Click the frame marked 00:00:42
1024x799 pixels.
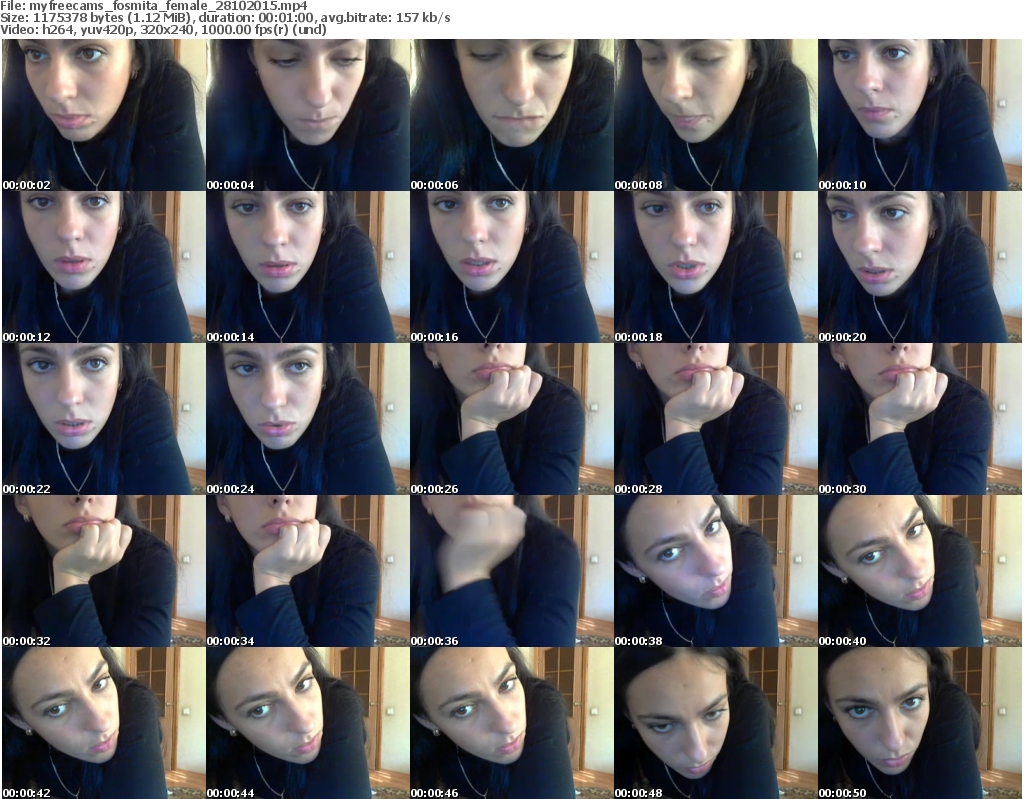tap(104, 723)
